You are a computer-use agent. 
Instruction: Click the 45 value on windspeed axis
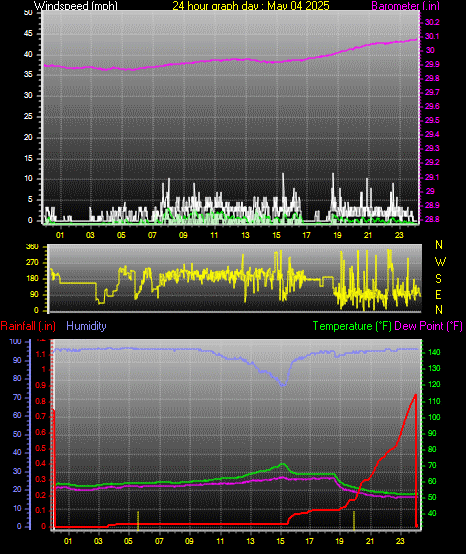coord(28,34)
